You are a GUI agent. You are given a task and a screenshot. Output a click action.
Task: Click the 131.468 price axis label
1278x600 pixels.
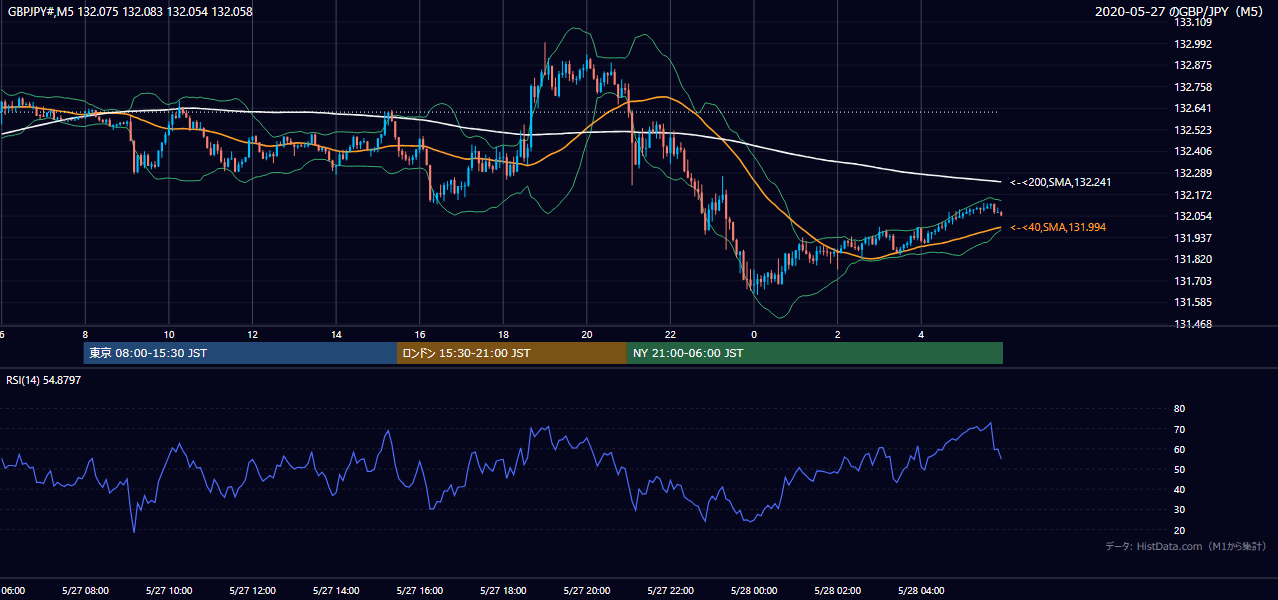(x=1193, y=324)
